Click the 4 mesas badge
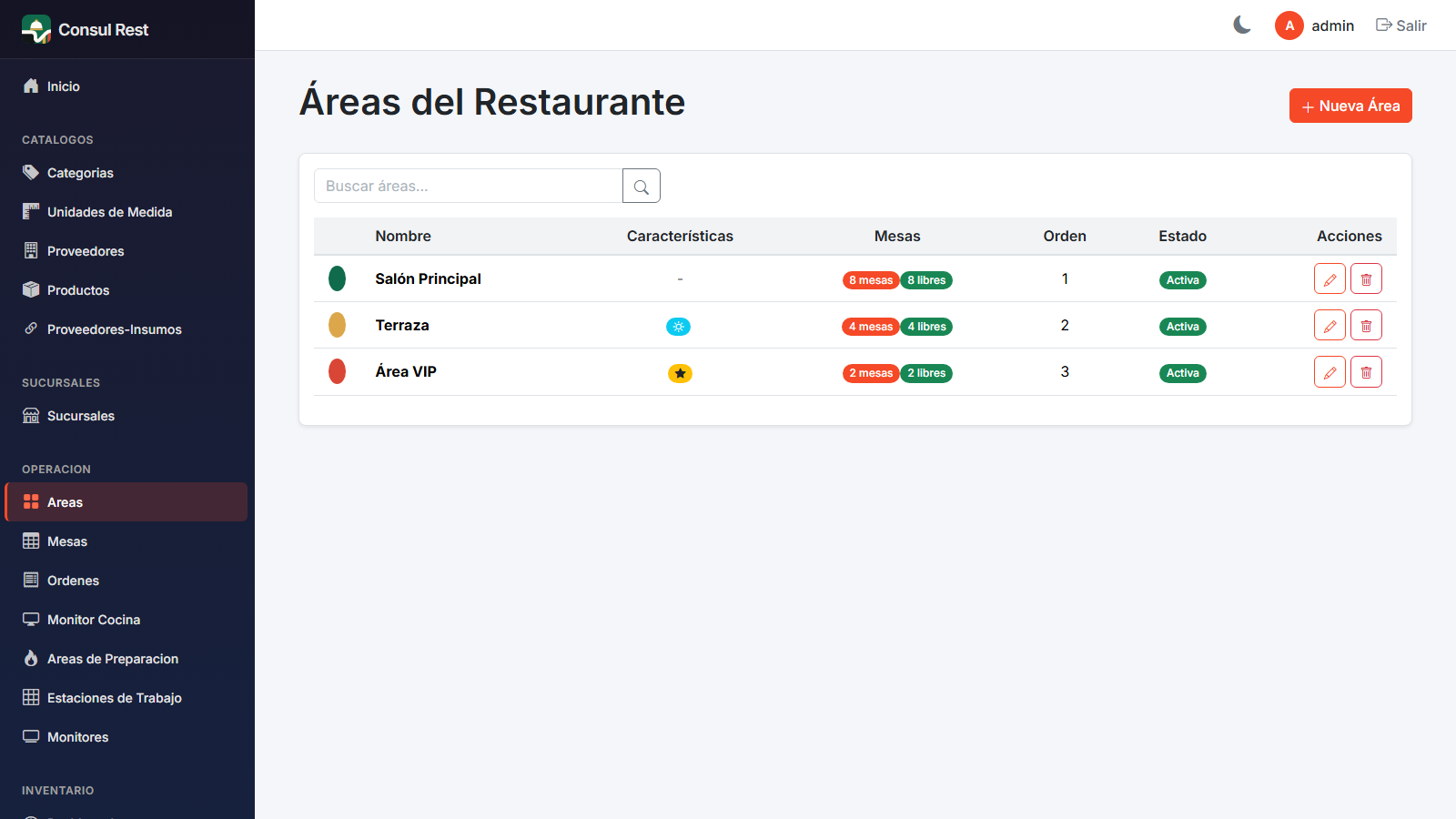 871,327
